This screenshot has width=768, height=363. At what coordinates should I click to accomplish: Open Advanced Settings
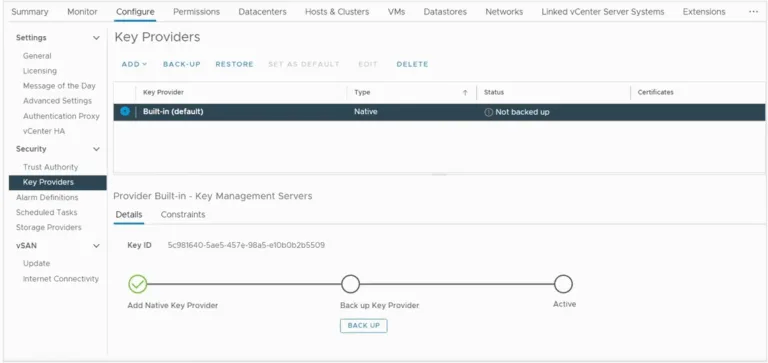coord(57,101)
